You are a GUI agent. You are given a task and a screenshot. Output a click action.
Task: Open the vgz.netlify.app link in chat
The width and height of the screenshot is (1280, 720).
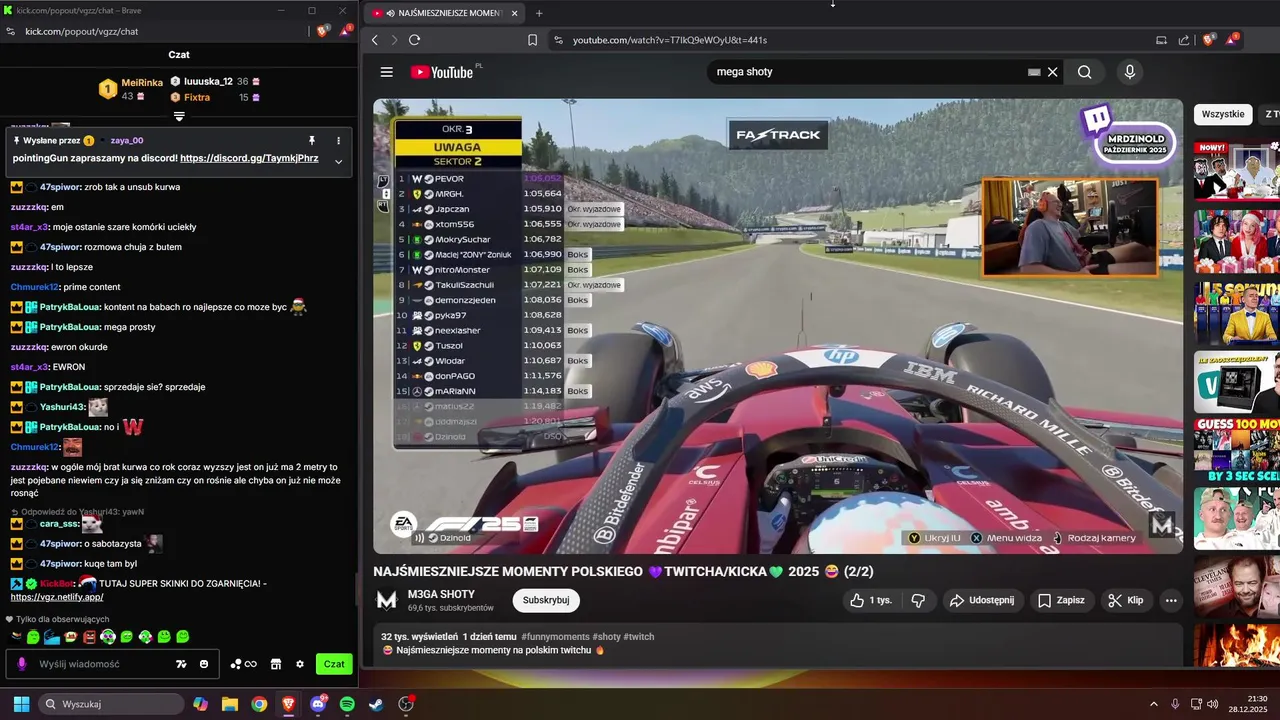click(57, 597)
